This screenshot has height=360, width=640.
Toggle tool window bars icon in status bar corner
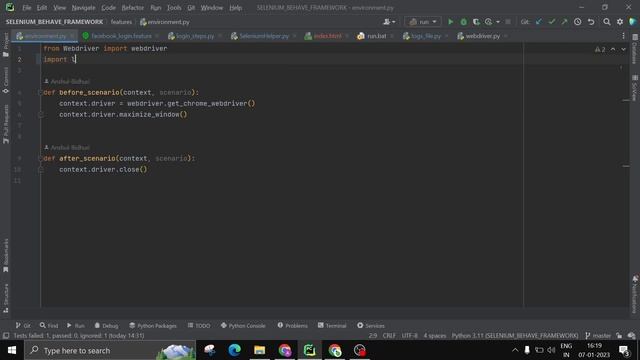6,336
